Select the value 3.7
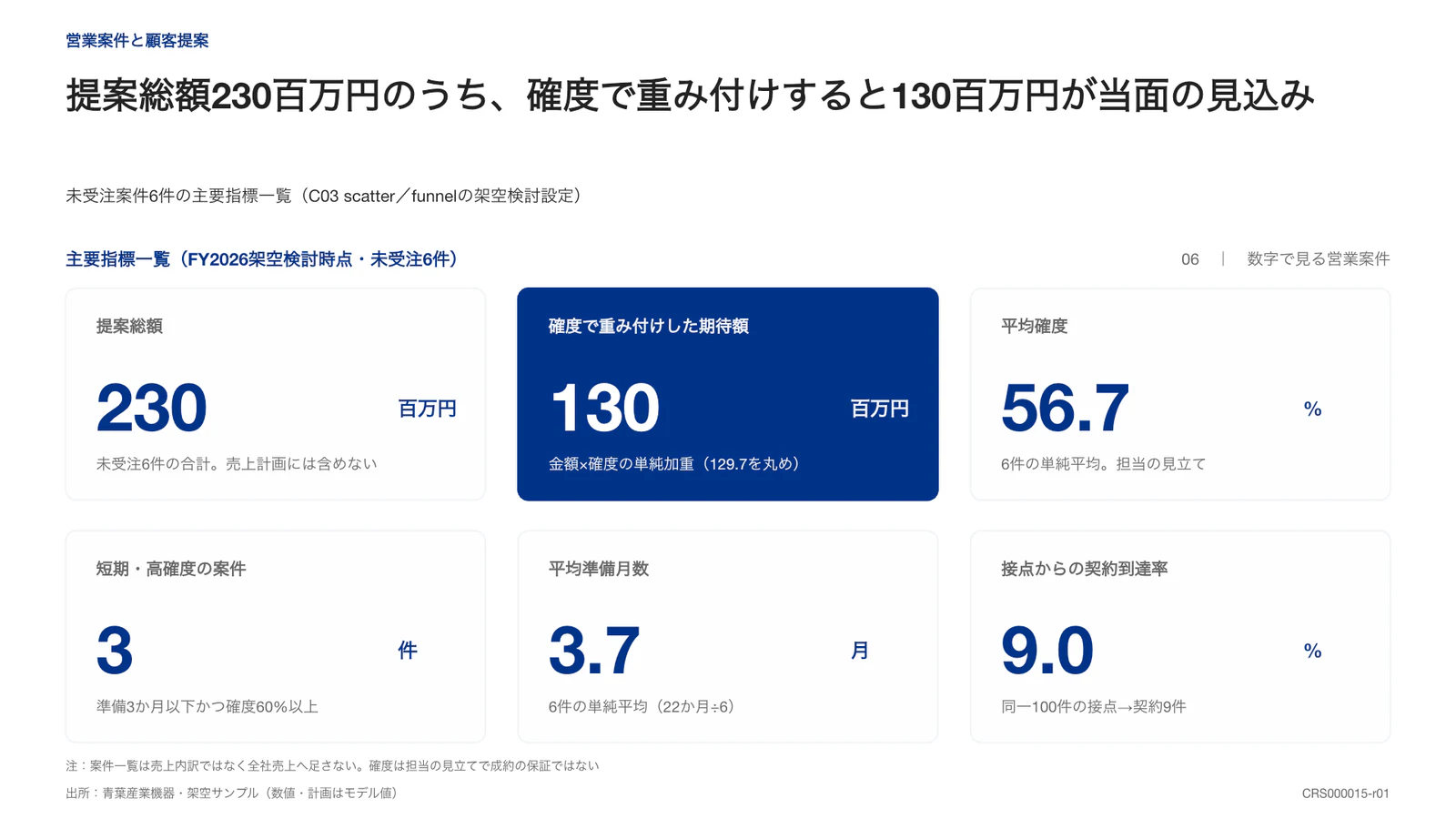This screenshot has width=1456, height=819. (x=594, y=651)
